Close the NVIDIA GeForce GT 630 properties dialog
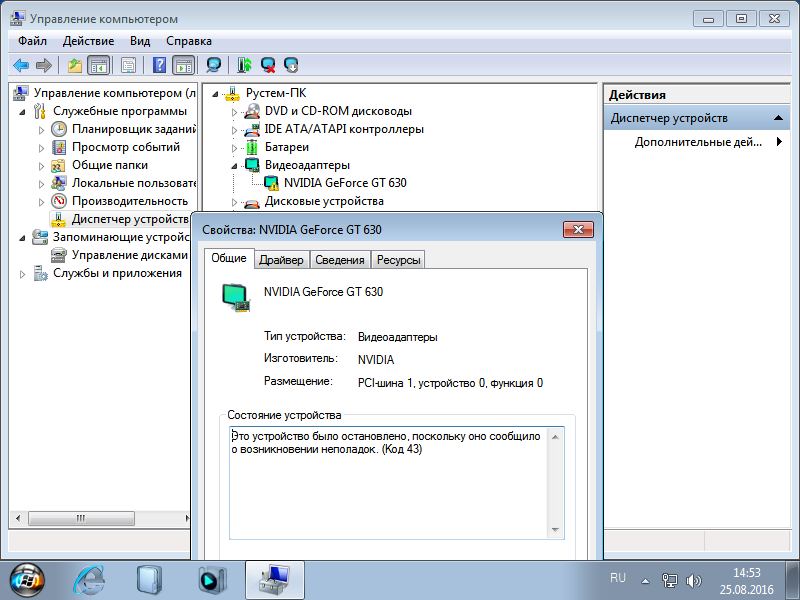 578,230
